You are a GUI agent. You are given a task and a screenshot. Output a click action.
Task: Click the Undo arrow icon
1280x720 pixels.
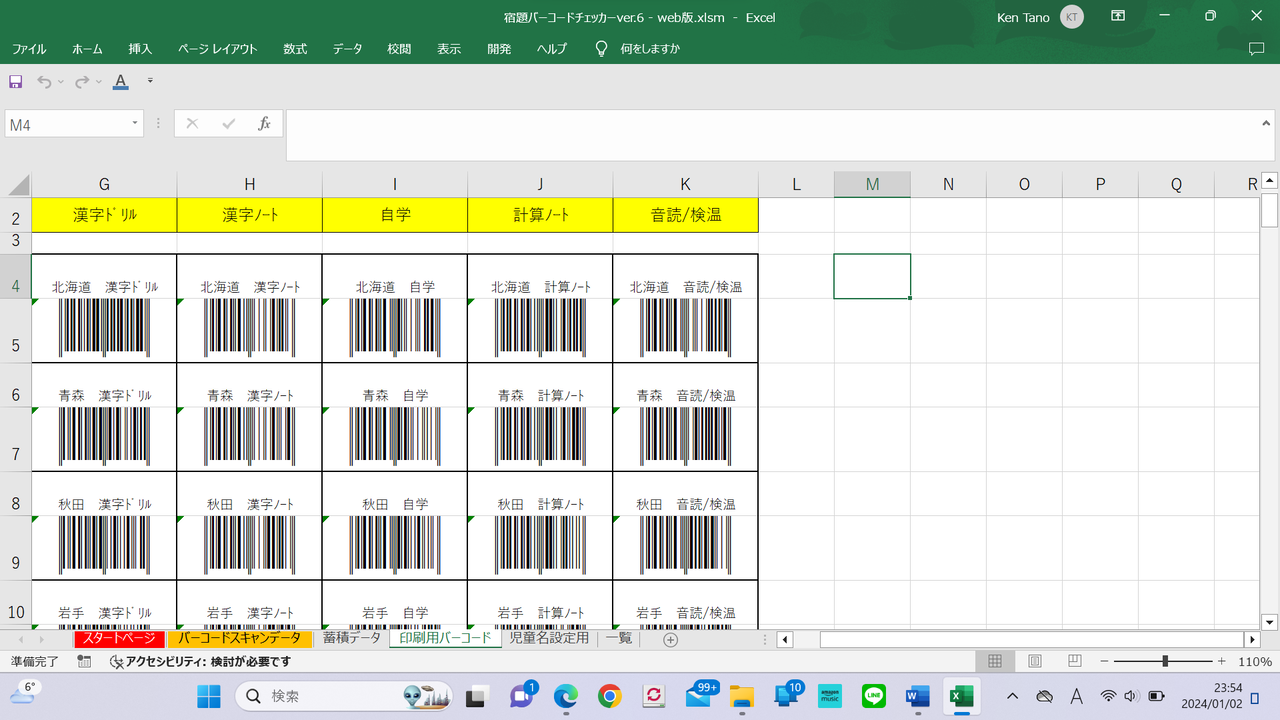point(45,81)
